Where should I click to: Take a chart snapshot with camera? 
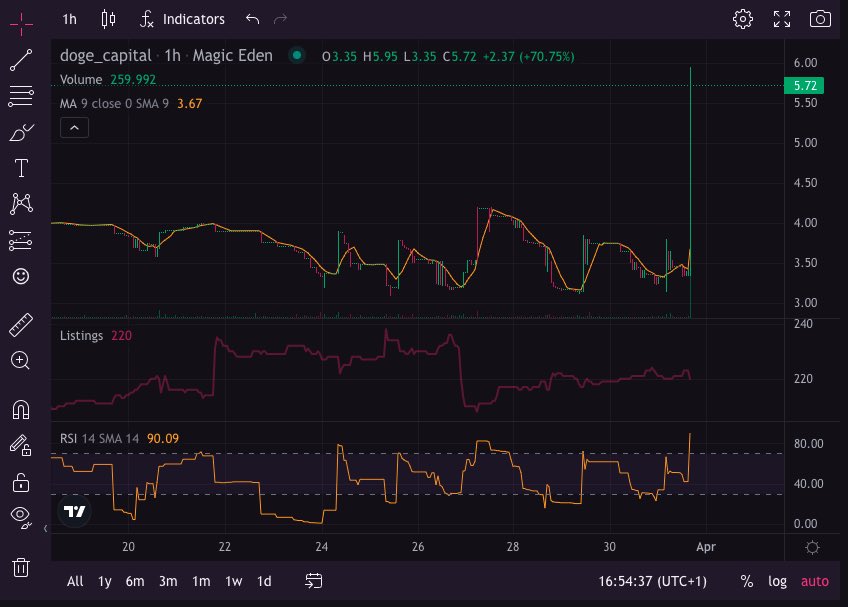click(x=820, y=19)
